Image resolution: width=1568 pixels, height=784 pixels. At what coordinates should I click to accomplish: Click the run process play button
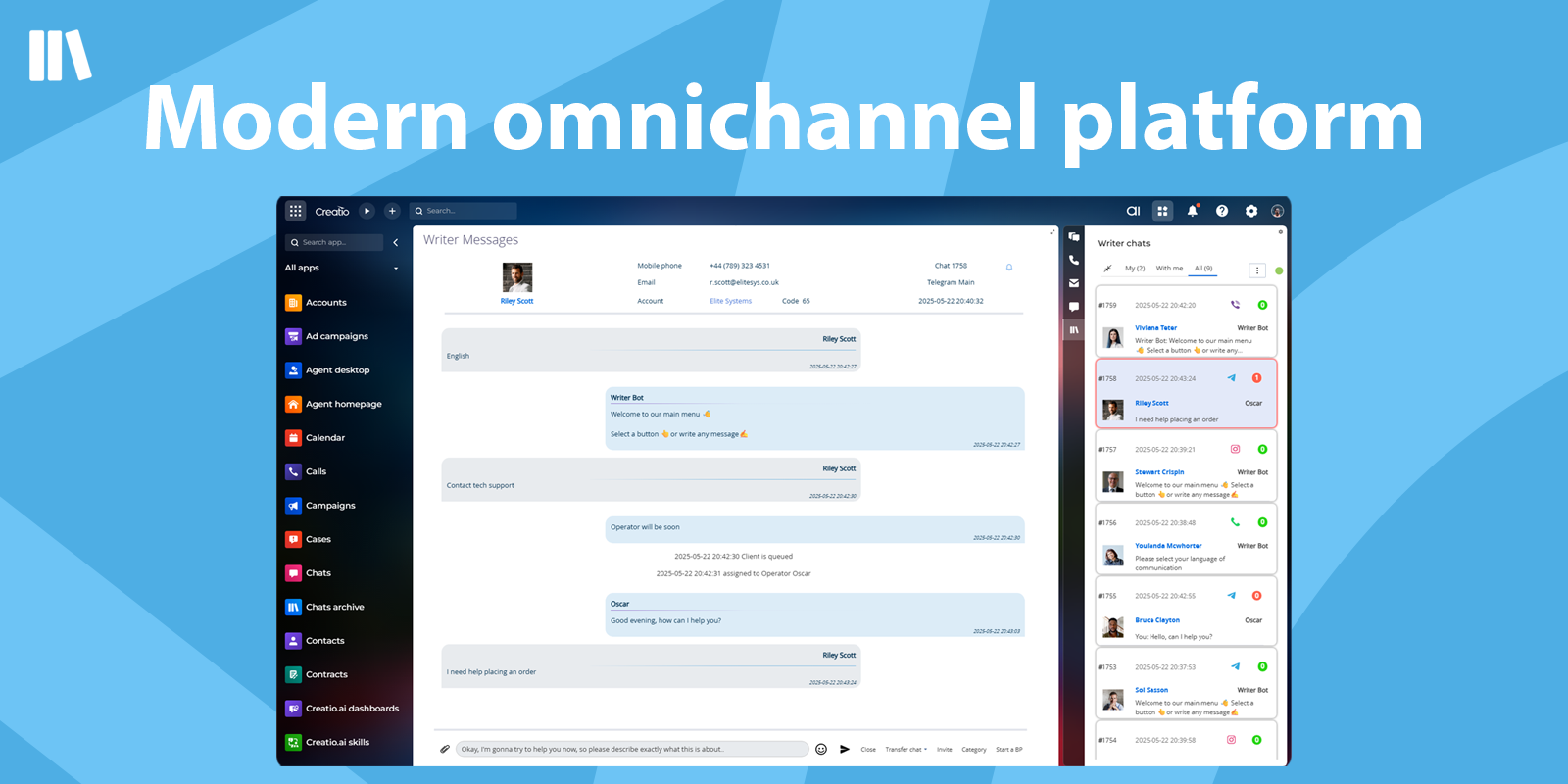tap(367, 211)
